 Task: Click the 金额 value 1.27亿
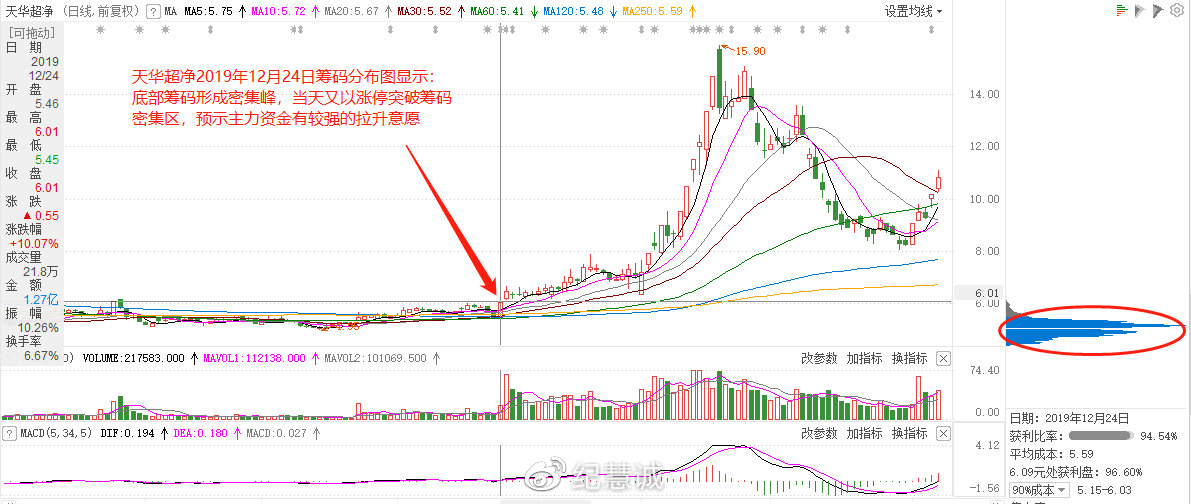pos(41,300)
